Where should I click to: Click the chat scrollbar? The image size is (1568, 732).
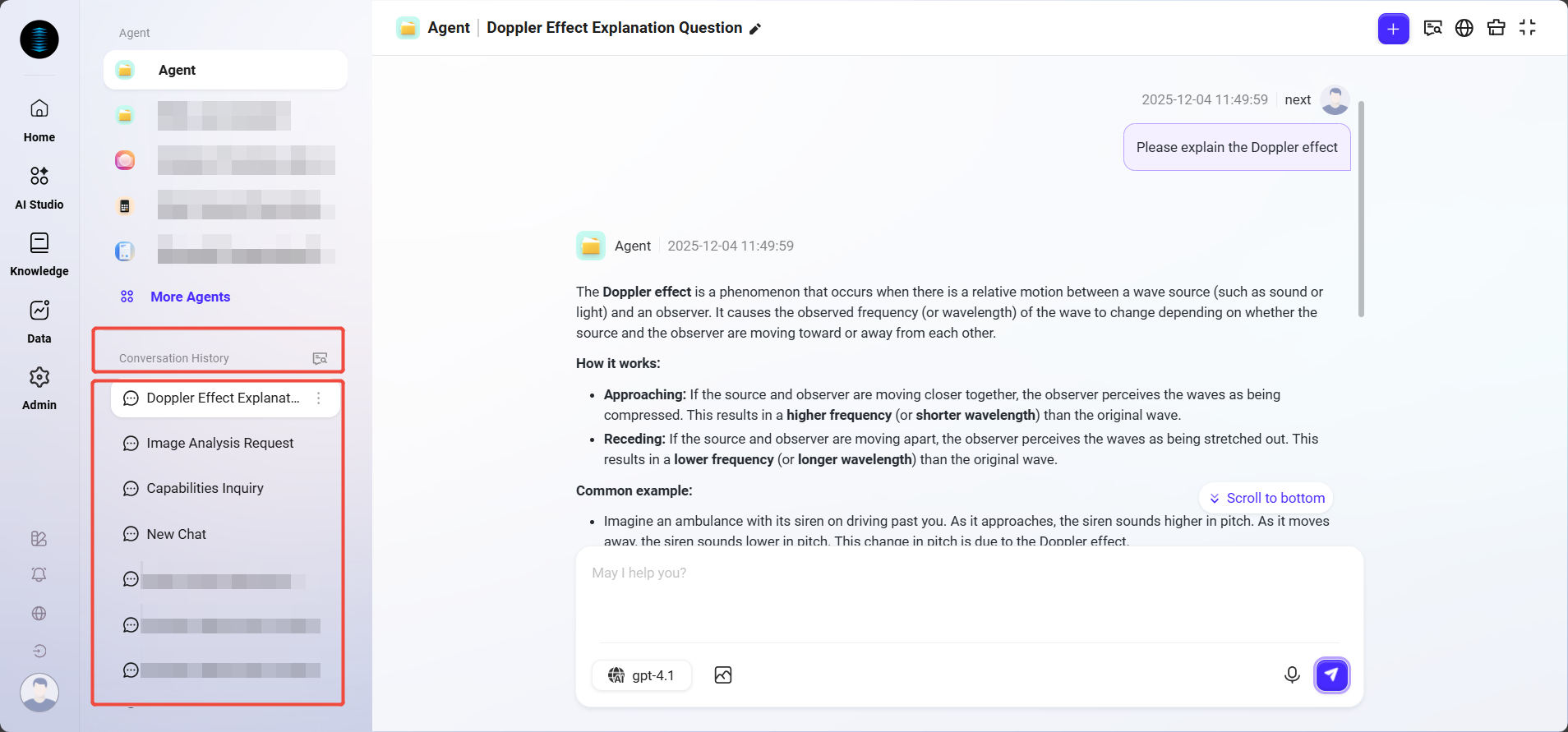click(x=1361, y=209)
